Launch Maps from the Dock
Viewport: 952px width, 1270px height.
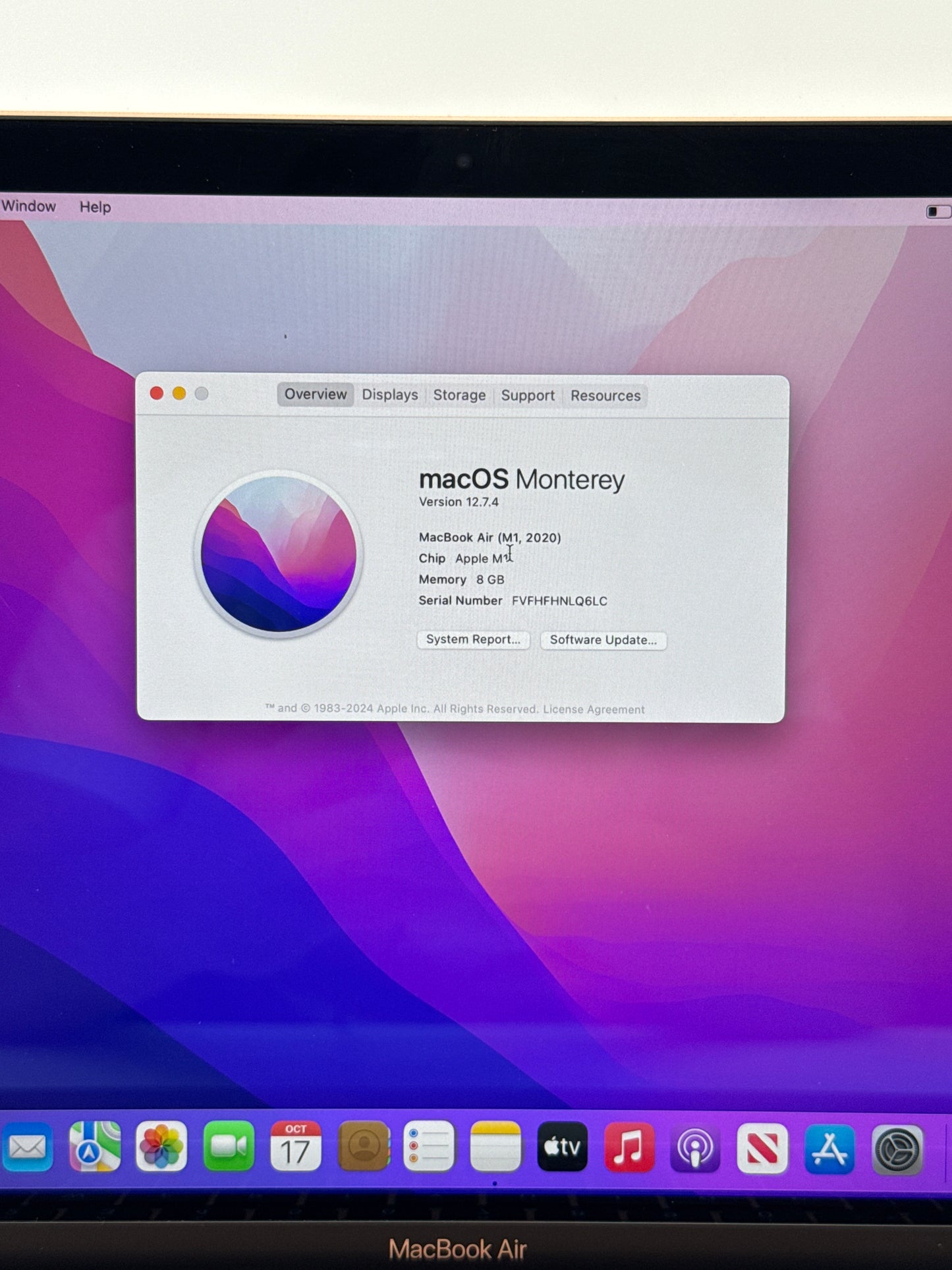coord(95,1147)
